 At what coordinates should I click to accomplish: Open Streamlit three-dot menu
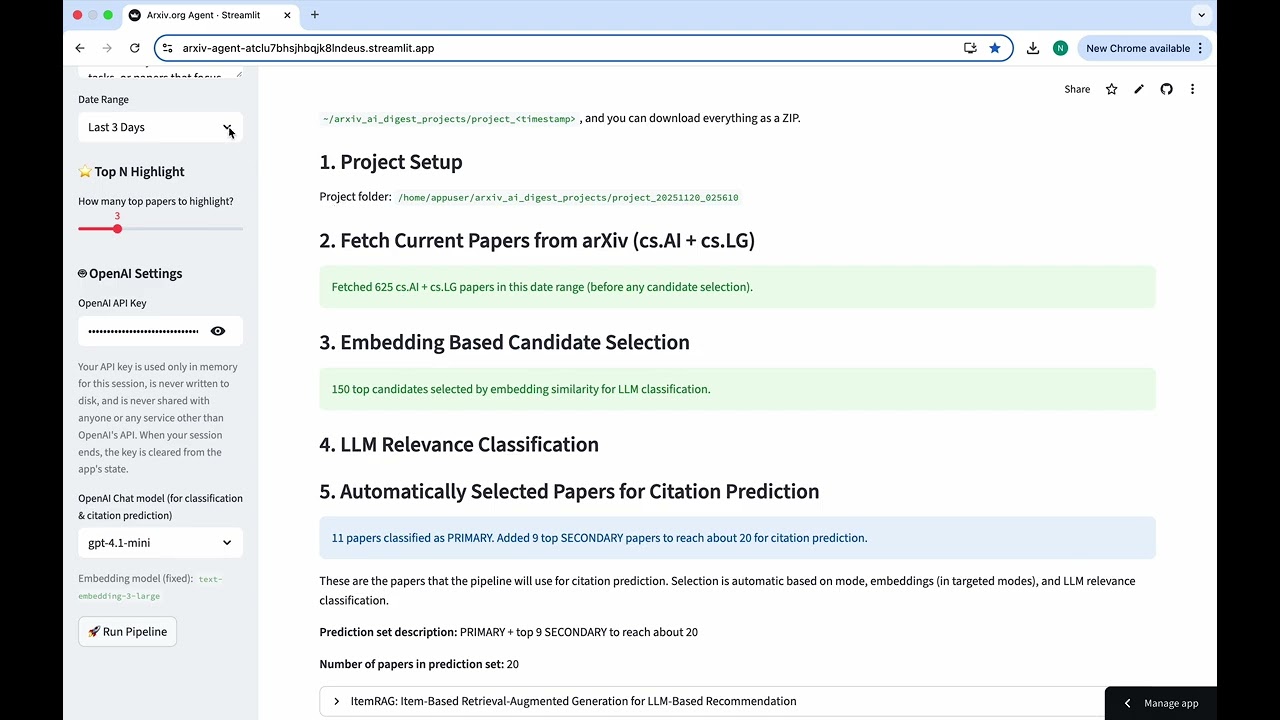[x=1192, y=89]
